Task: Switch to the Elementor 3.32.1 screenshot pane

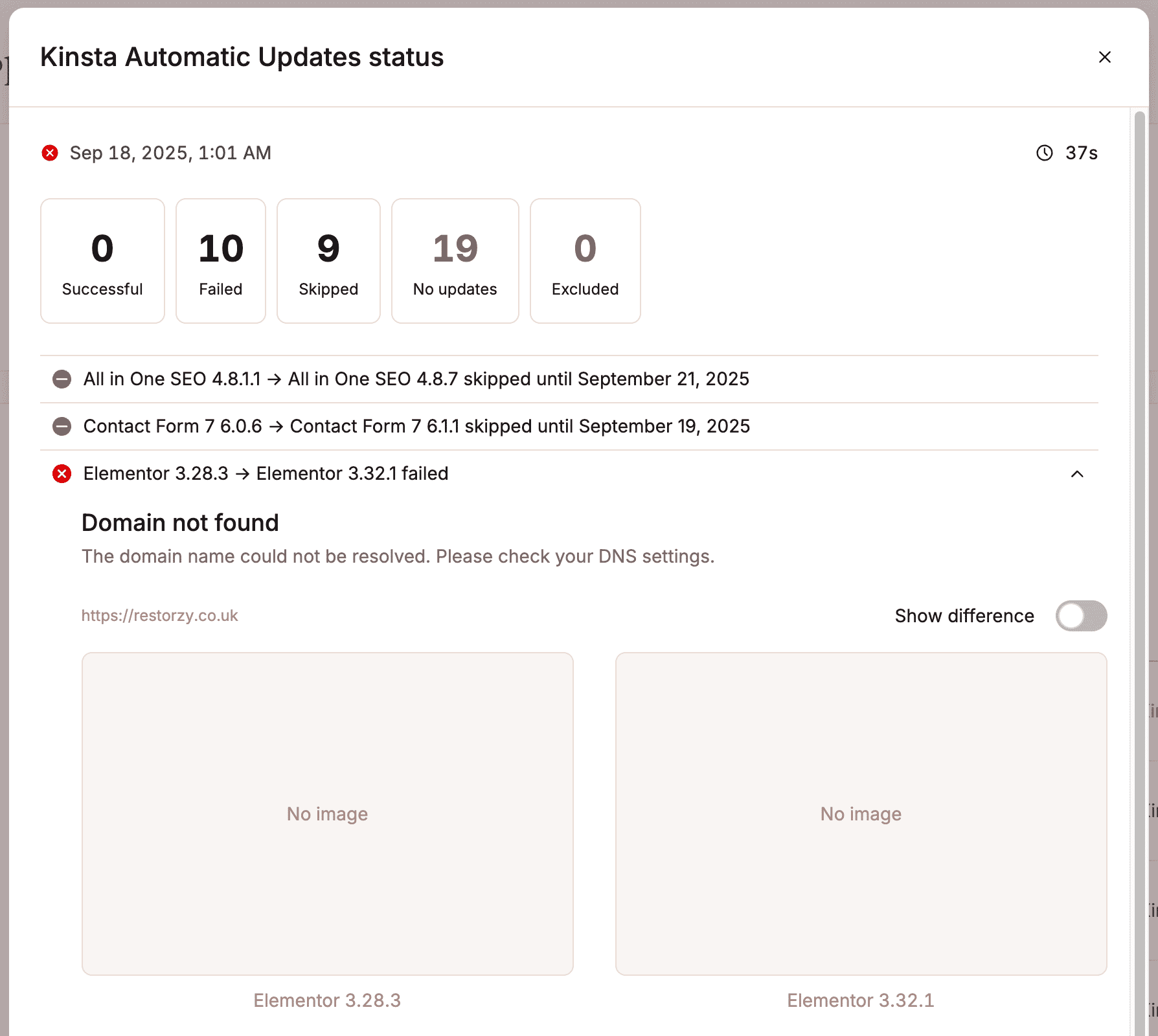Action: pyautogui.click(x=860, y=815)
